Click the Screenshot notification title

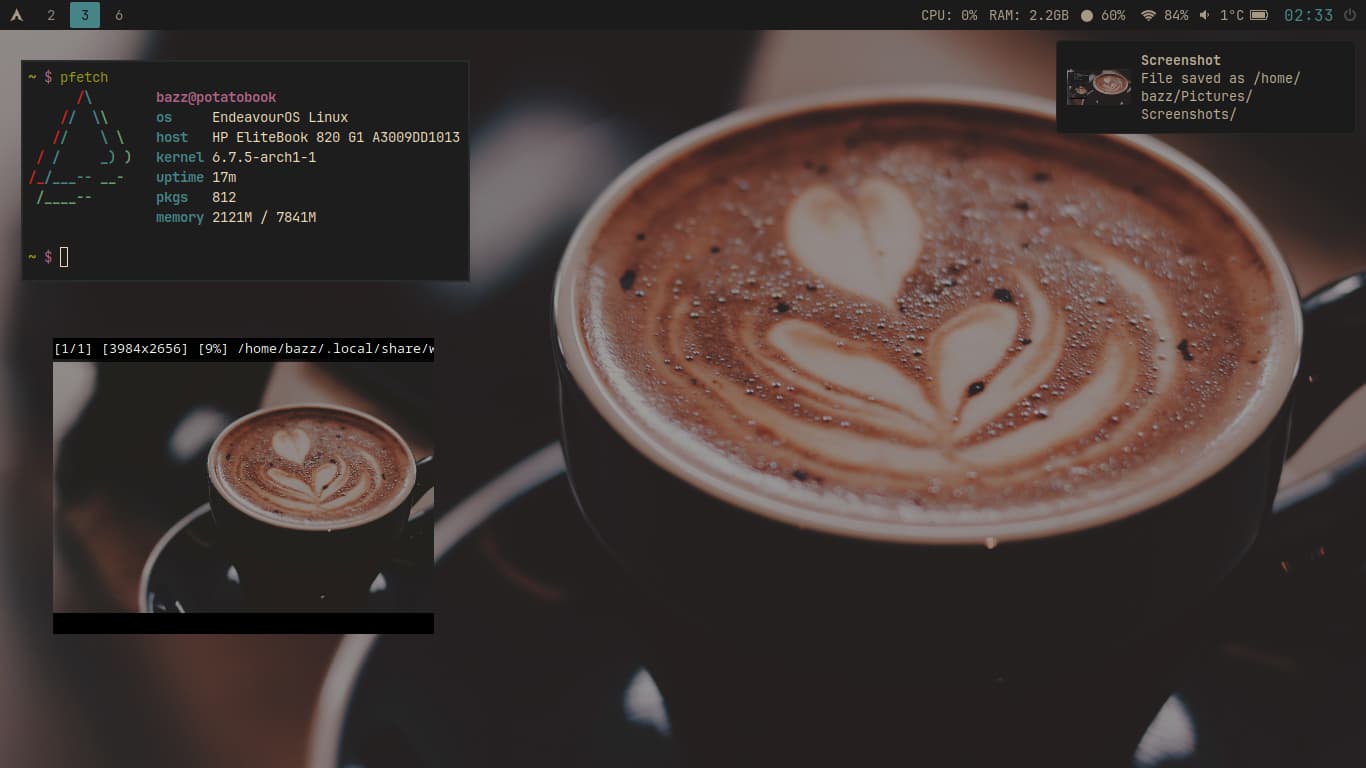pos(1180,60)
